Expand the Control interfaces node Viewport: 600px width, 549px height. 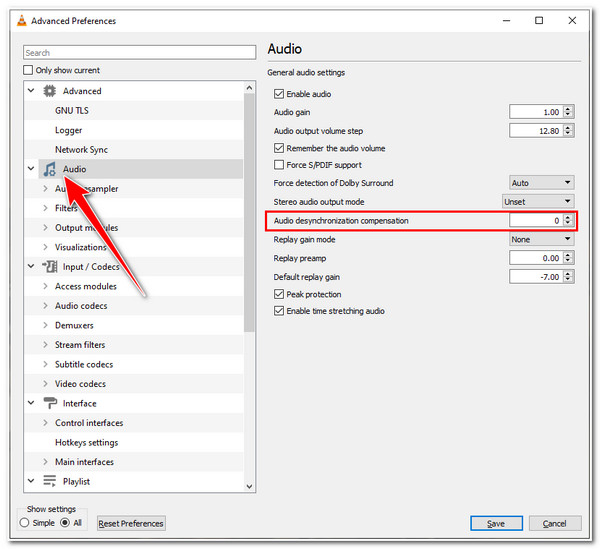46,423
